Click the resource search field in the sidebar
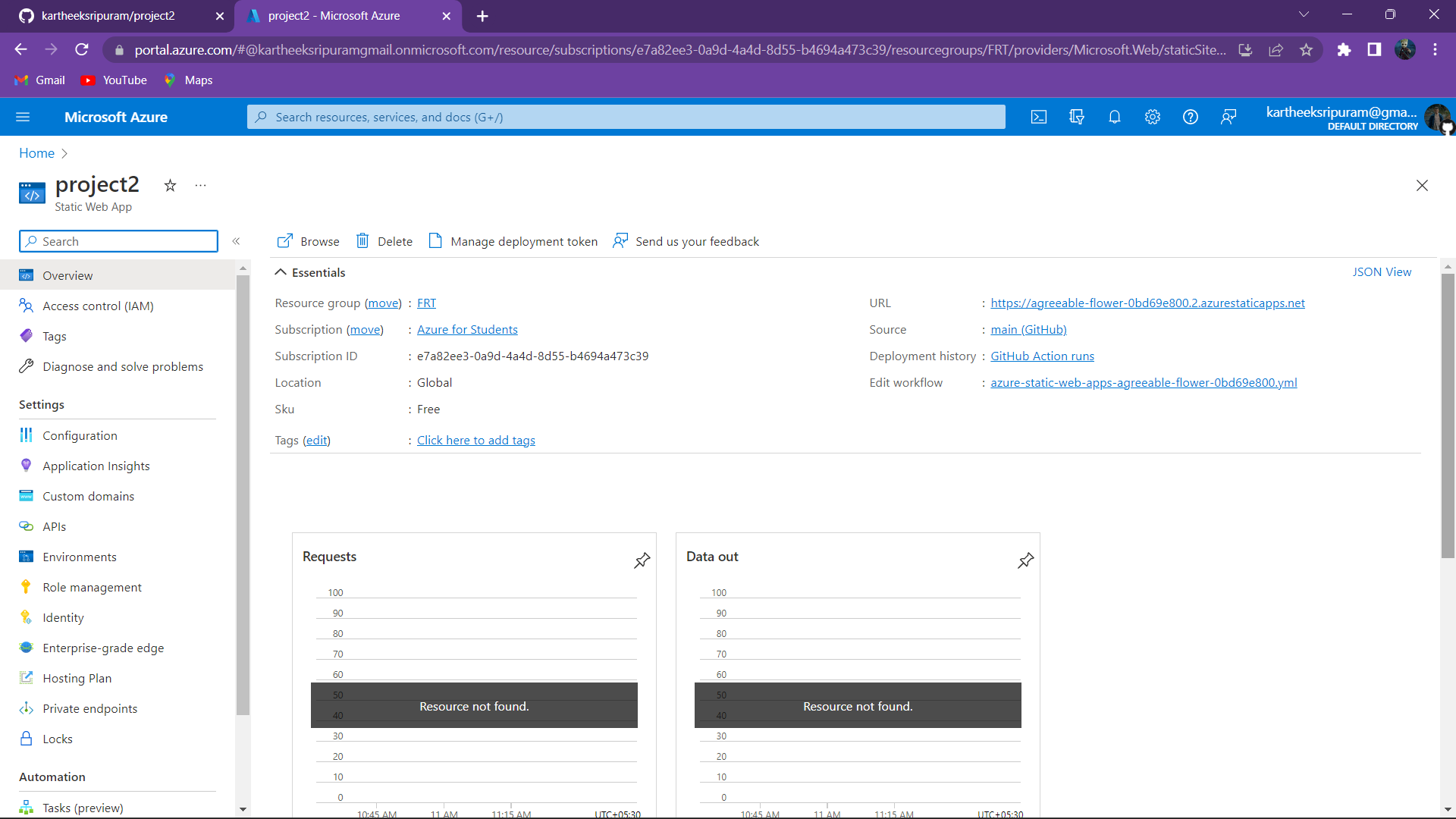Image resolution: width=1456 pixels, height=819 pixels. point(118,241)
